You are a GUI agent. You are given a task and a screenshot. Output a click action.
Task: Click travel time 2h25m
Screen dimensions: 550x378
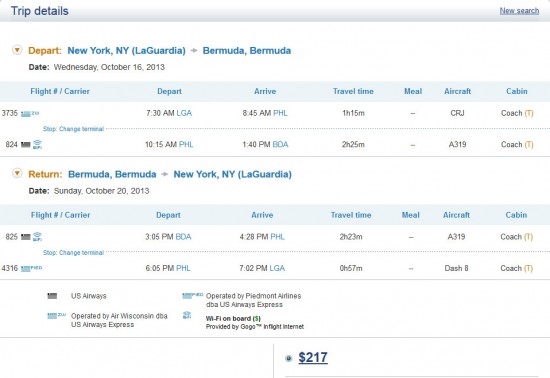point(353,144)
